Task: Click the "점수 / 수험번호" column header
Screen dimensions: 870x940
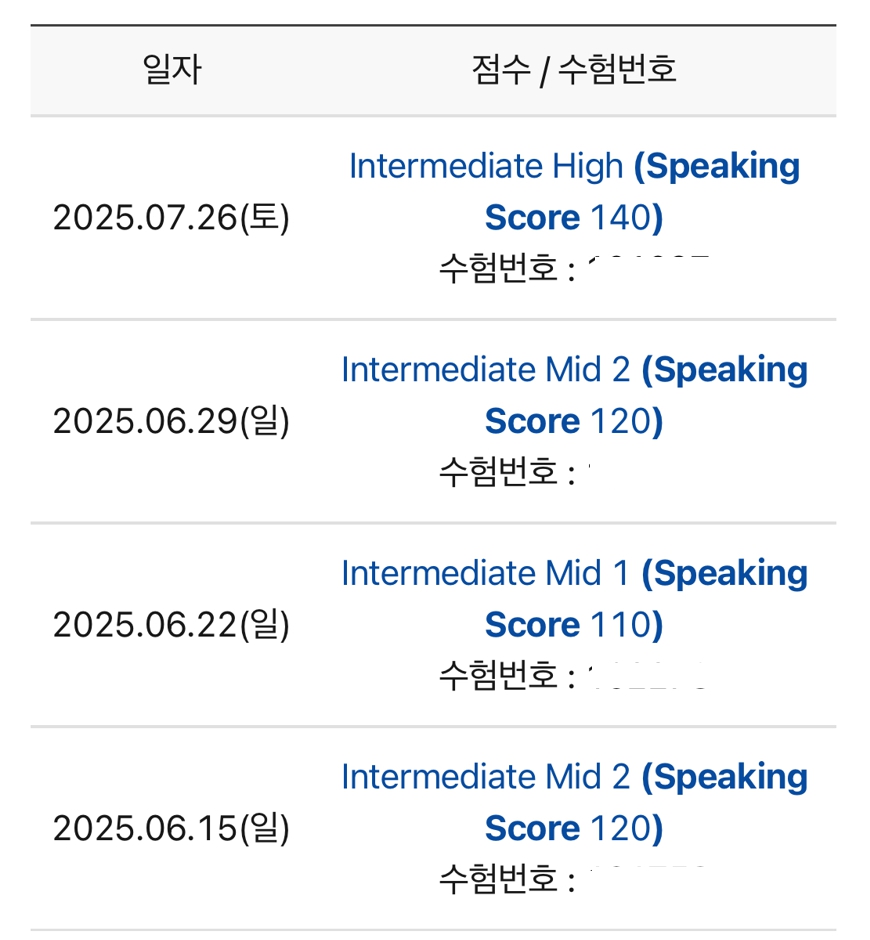Action: [x=574, y=70]
